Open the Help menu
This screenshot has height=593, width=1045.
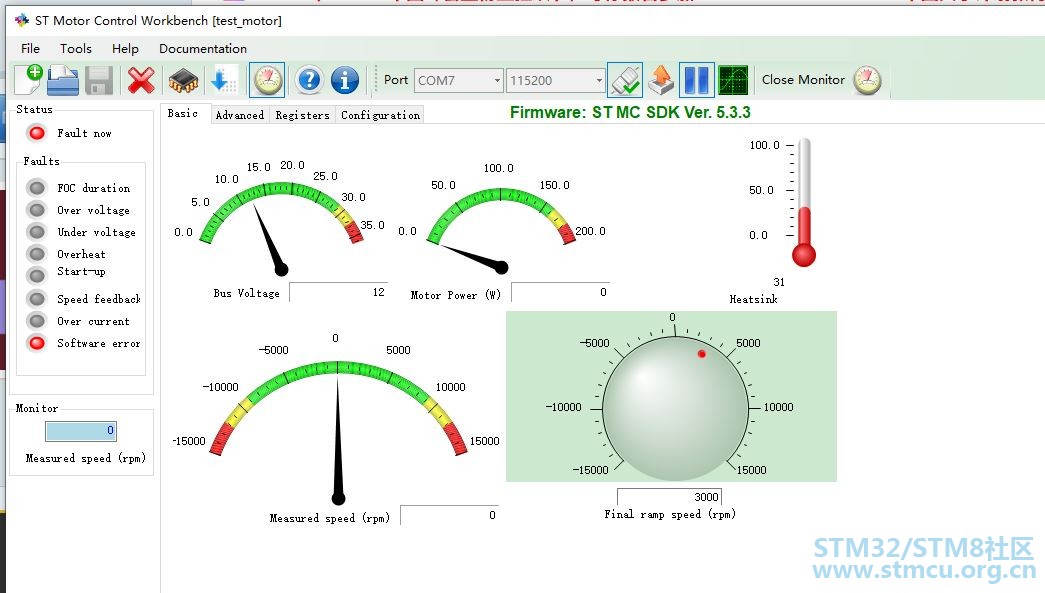tap(125, 49)
